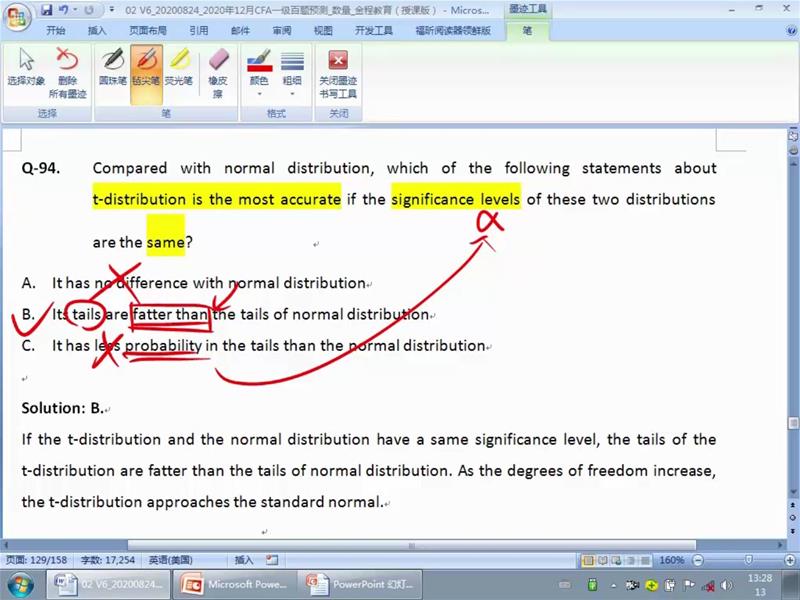
Task: Open the ink color (颜色) dropdown
Action: pos(258,72)
